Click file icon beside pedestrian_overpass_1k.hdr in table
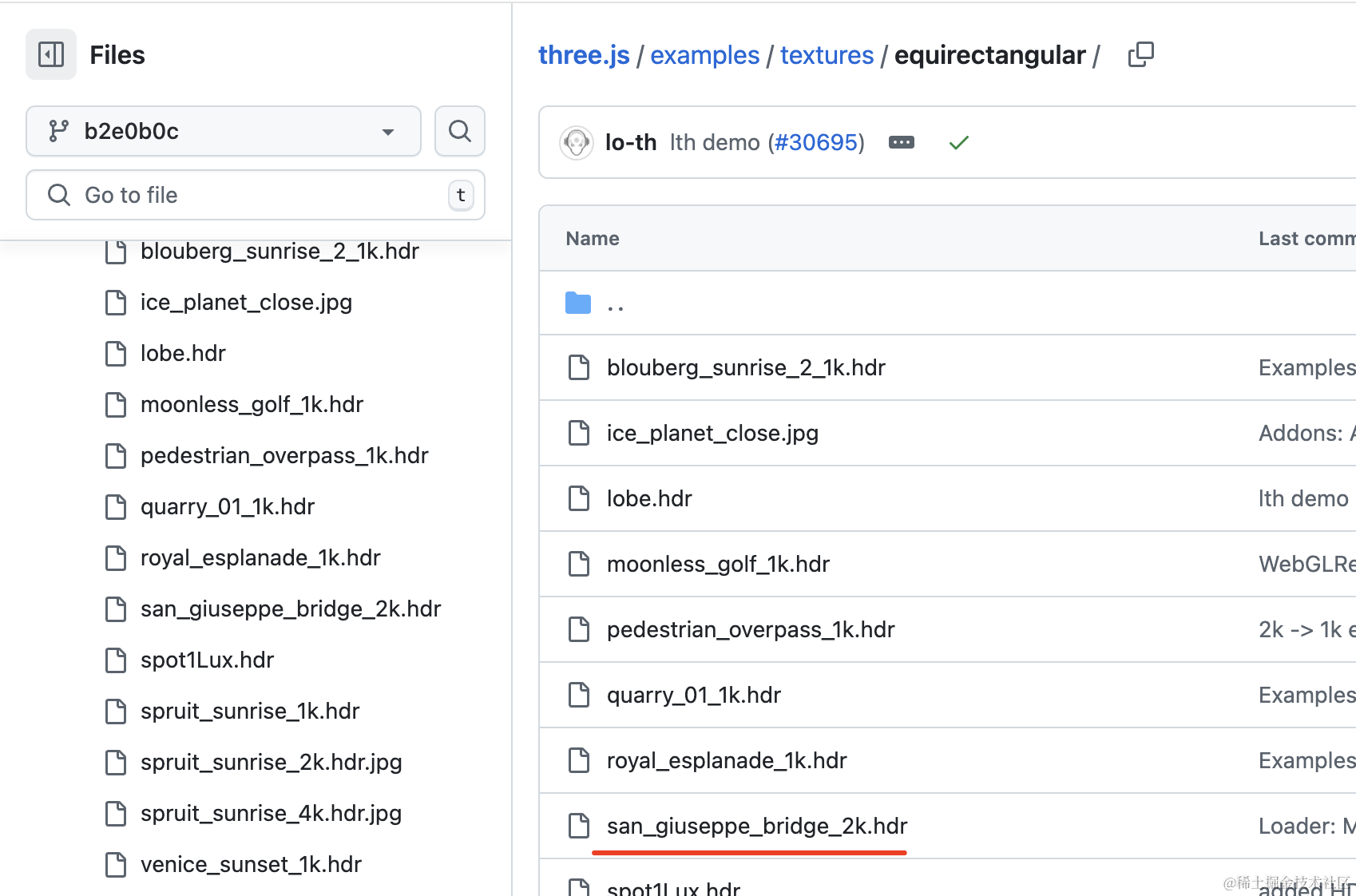This screenshot has width=1356, height=896. click(x=579, y=629)
